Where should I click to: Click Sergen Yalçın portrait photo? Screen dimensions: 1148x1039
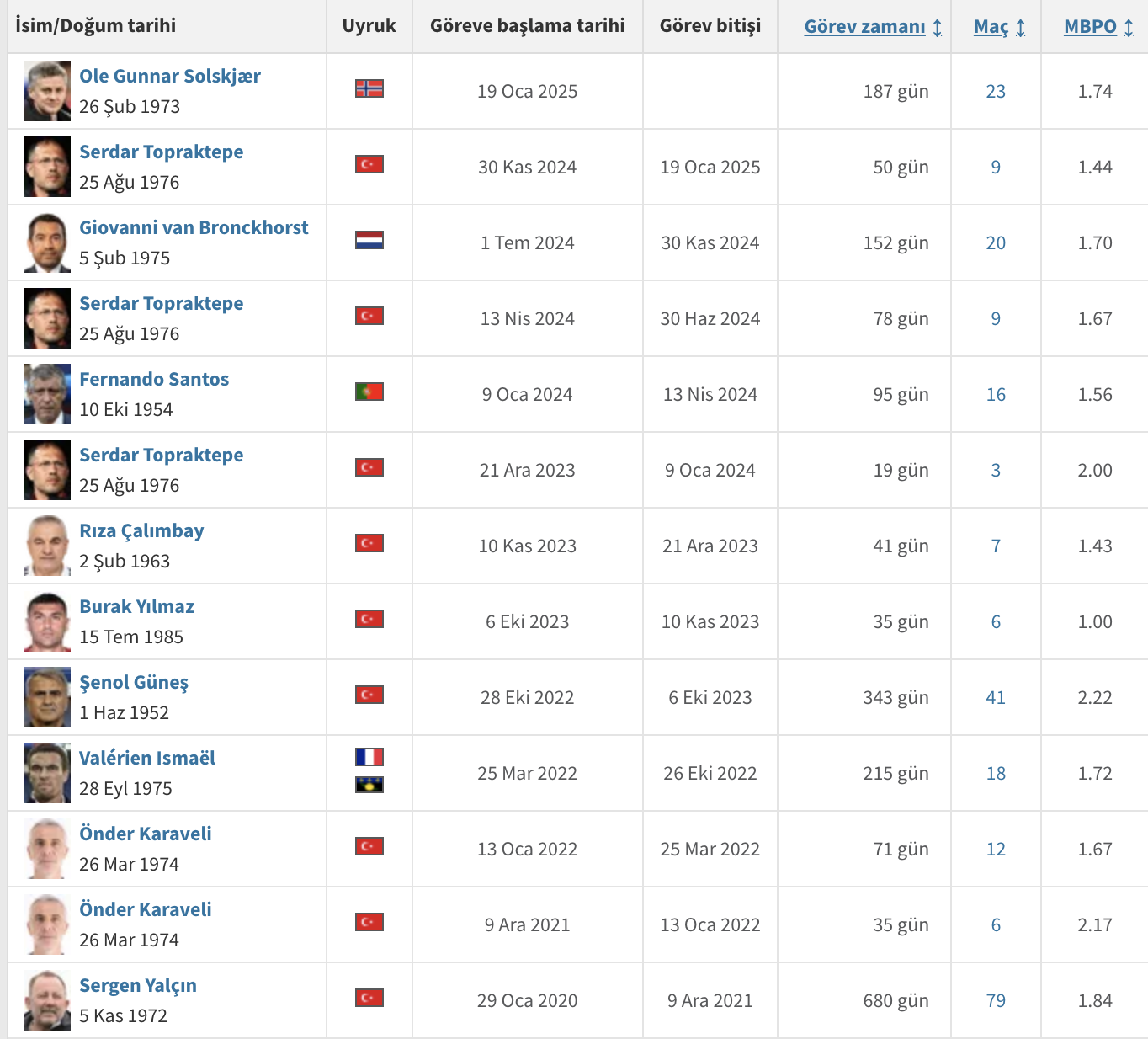pos(47,1000)
